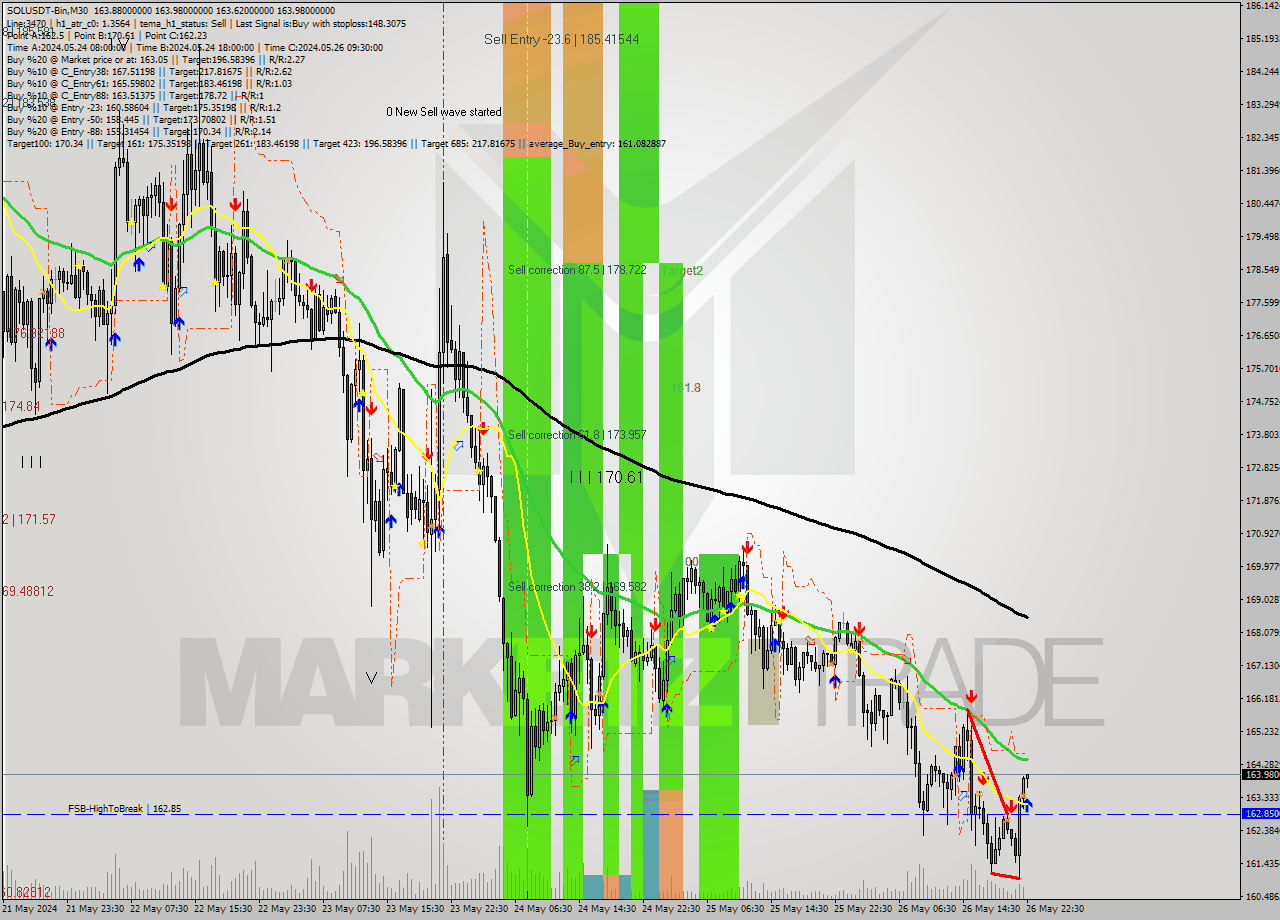Click the 'Sell Entry -23.6 | 185.41544' label
This screenshot has height=920, width=1280.
pyautogui.click(x=561, y=39)
